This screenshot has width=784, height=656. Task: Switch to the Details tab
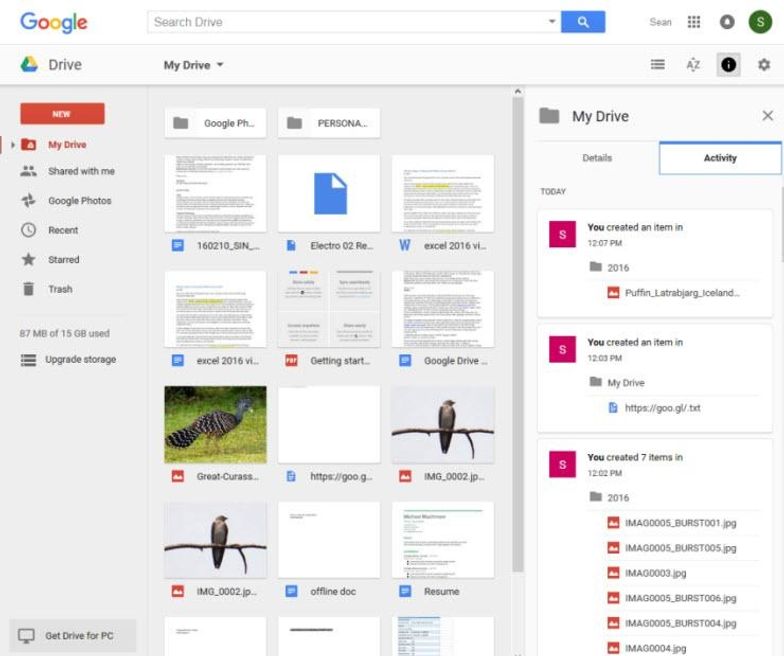(x=597, y=158)
